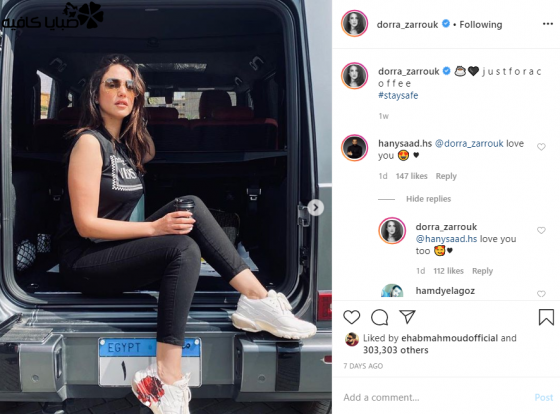This screenshot has height=414, width=560.
Task: Like dorra_zarrouk reply comment heart
Action: (x=541, y=230)
